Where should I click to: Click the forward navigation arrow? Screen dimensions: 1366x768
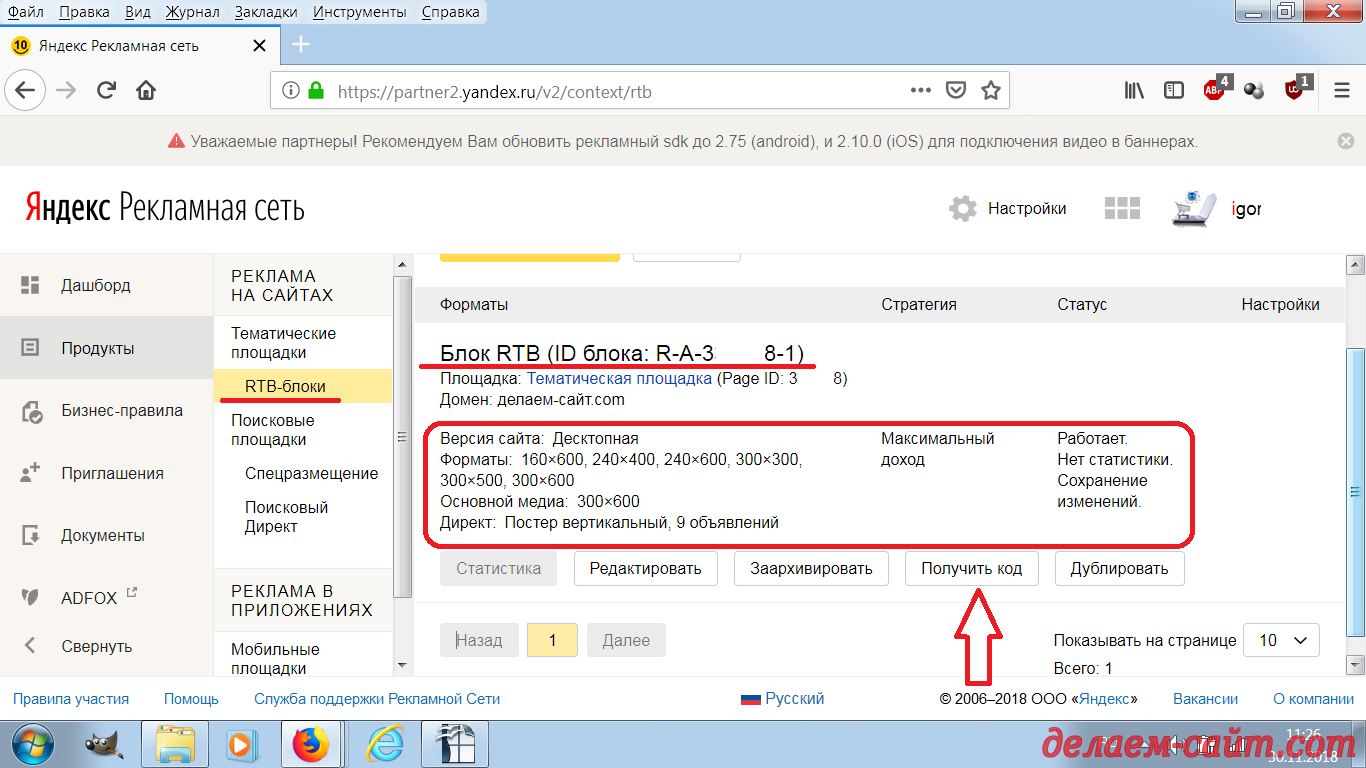[66, 91]
